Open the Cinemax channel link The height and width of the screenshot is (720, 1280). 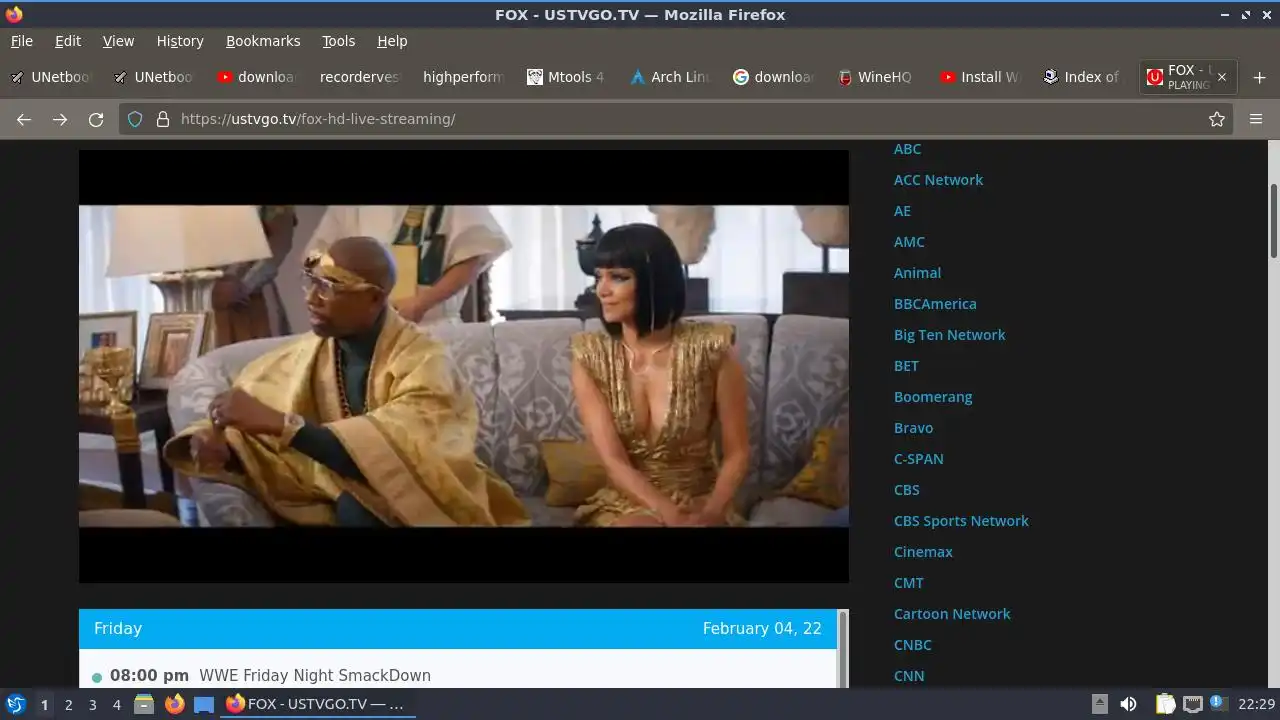click(x=923, y=552)
